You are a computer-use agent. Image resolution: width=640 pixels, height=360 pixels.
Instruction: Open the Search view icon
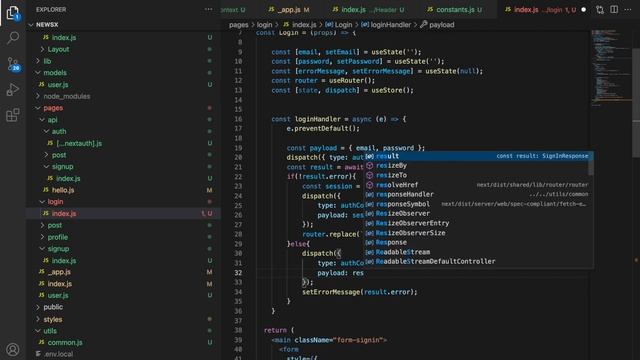tap(13, 38)
